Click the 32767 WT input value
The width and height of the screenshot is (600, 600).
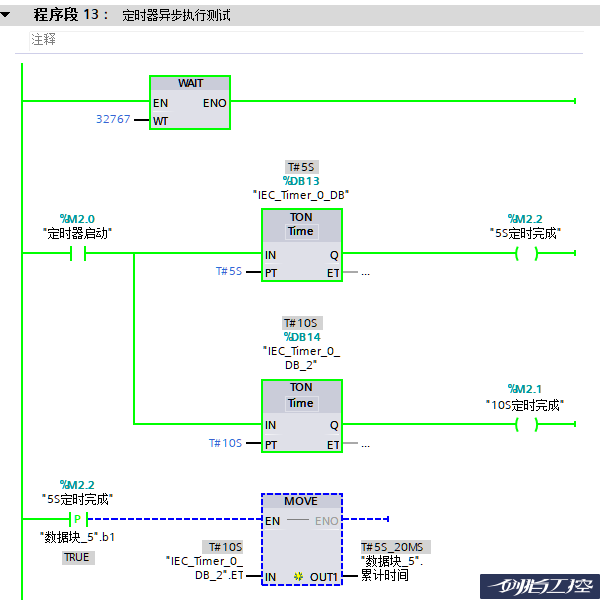click(112, 119)
